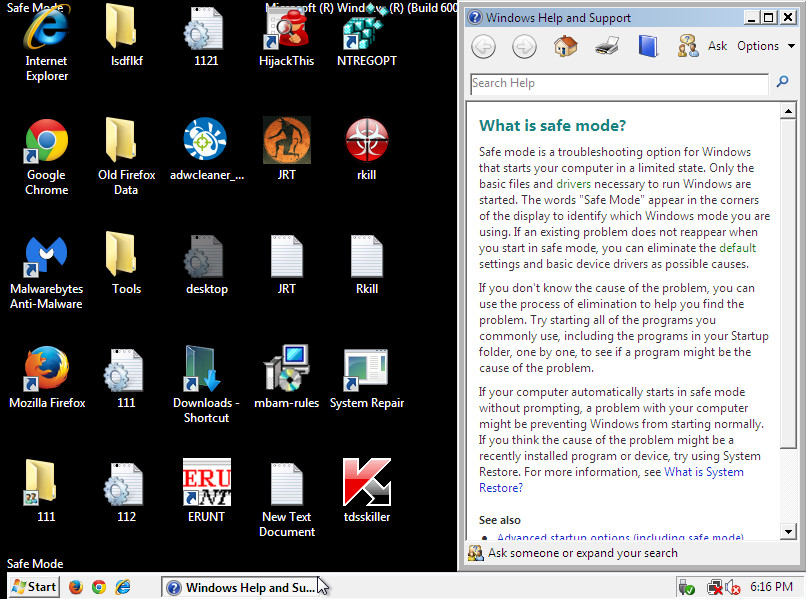Select the tdsskiller Kaspersky icon
This screenshot has width=806, height=599.
(366, 483)
